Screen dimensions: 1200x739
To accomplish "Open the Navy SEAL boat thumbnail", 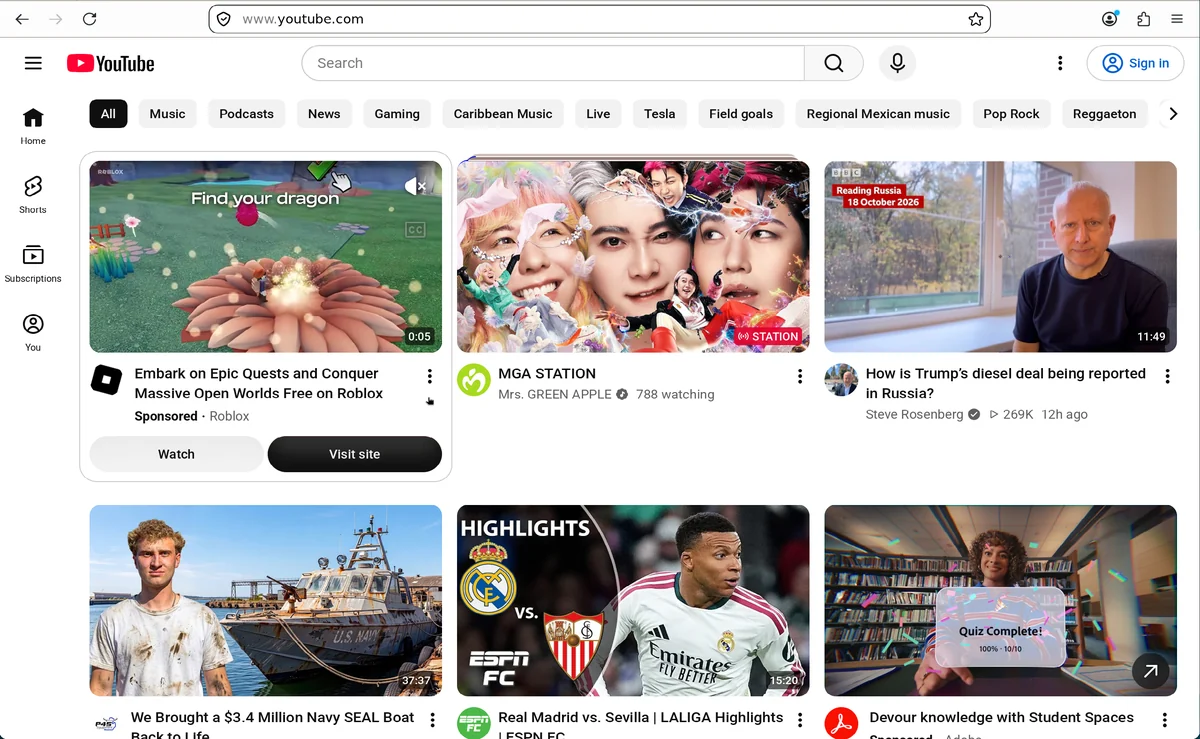I will point(266,600).
